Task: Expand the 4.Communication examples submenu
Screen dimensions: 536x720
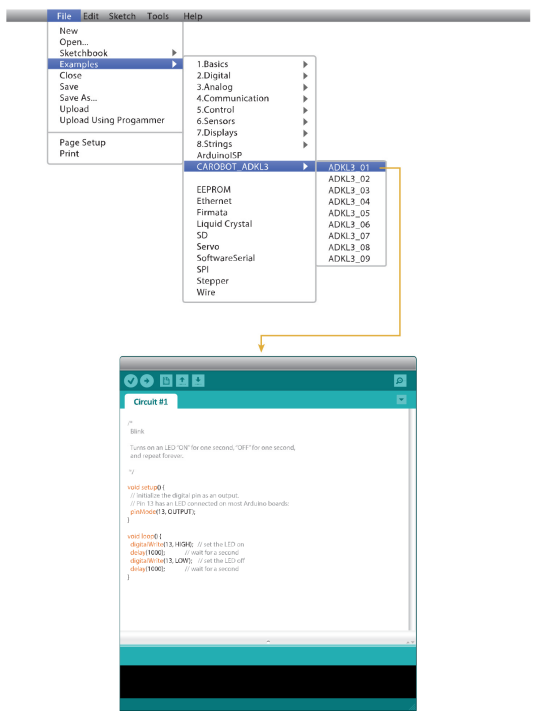Action: coord(249,98)
